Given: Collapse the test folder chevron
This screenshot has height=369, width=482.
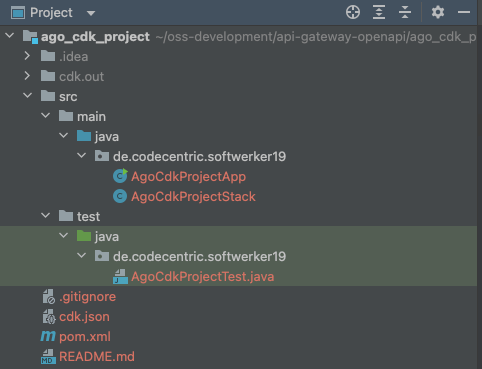Looking at the screenshot, I should click(x=45, y=216).
